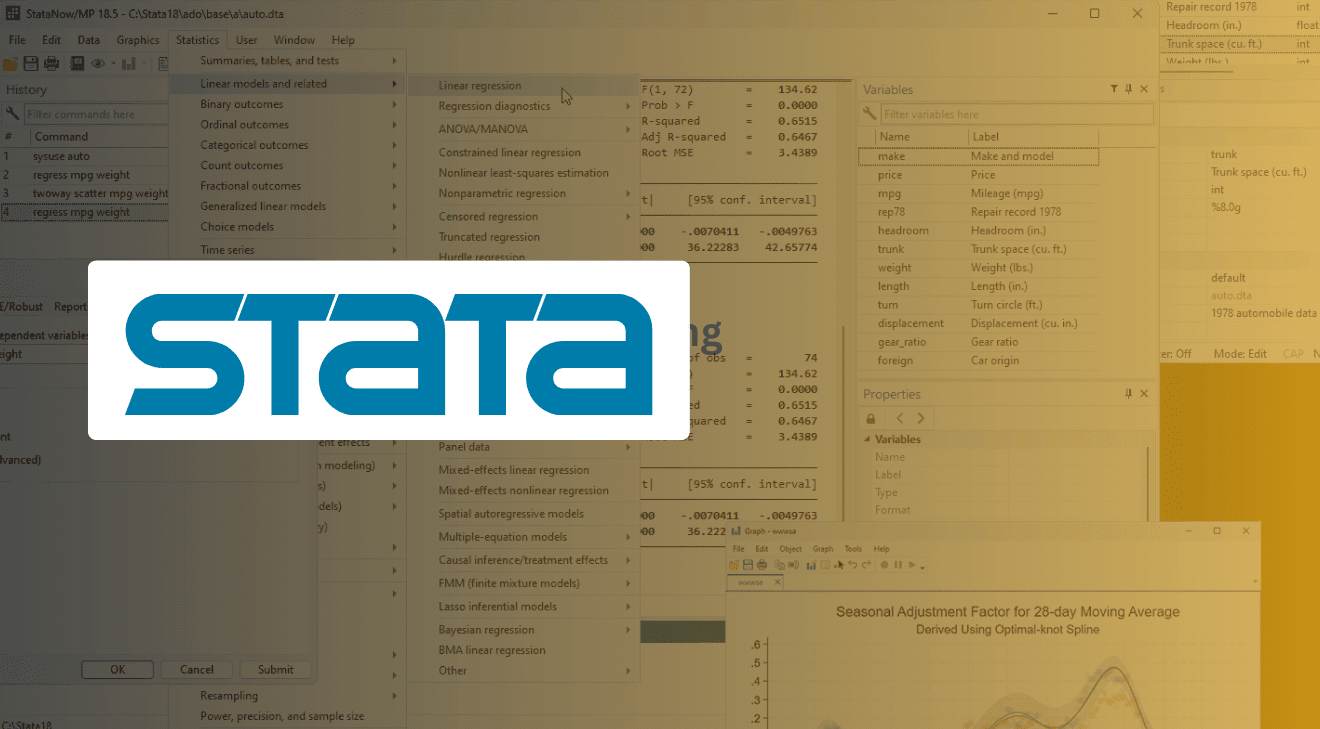Expand the Bayesian regression submenu
Viewport: 1320px width, 729px height.
[x=628, y=630]
